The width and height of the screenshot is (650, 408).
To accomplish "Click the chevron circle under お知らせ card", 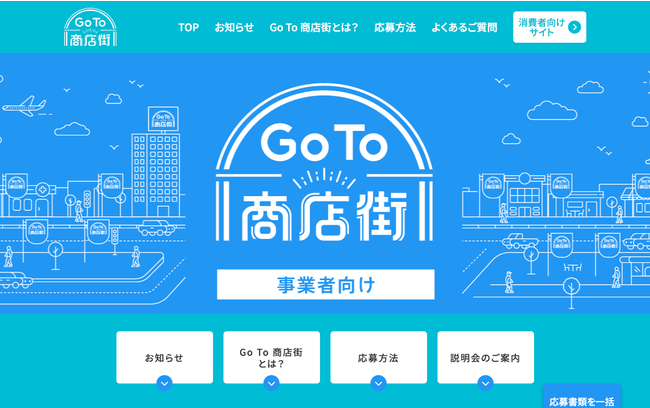I will (165, 384).
